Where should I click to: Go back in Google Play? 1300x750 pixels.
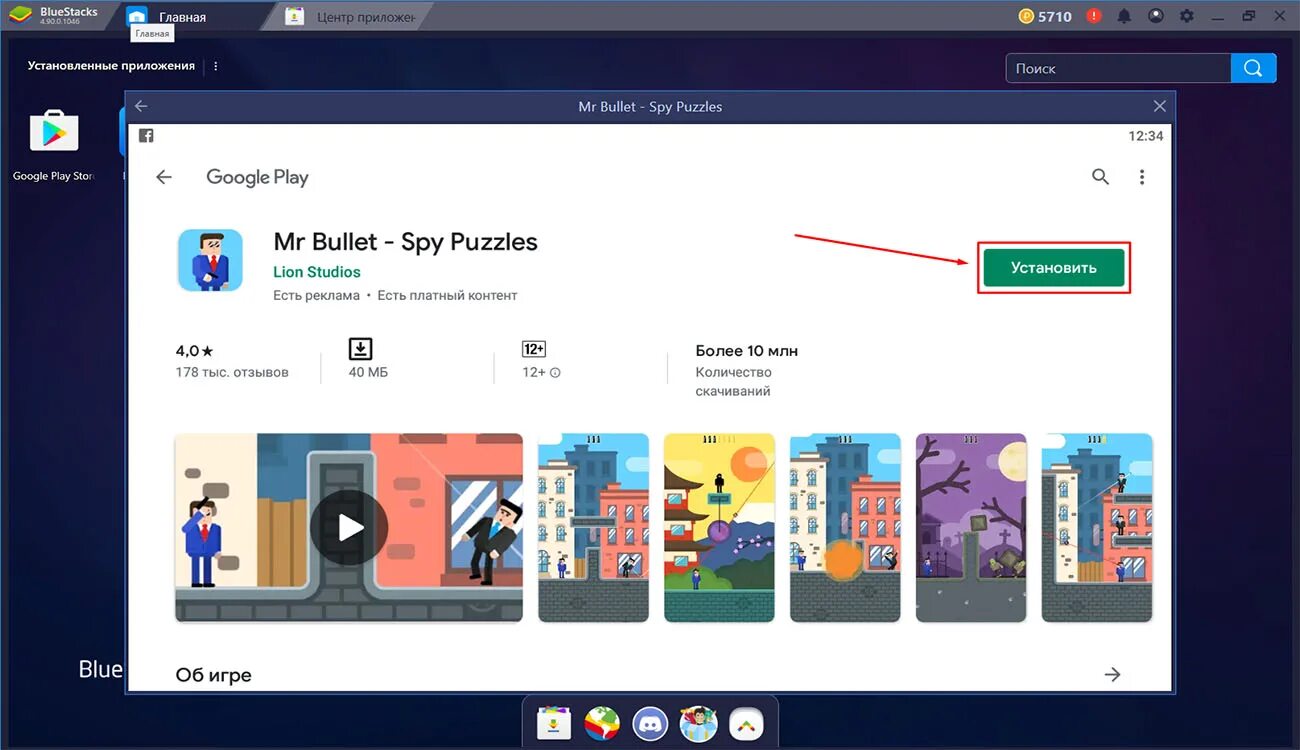point(164,177)
